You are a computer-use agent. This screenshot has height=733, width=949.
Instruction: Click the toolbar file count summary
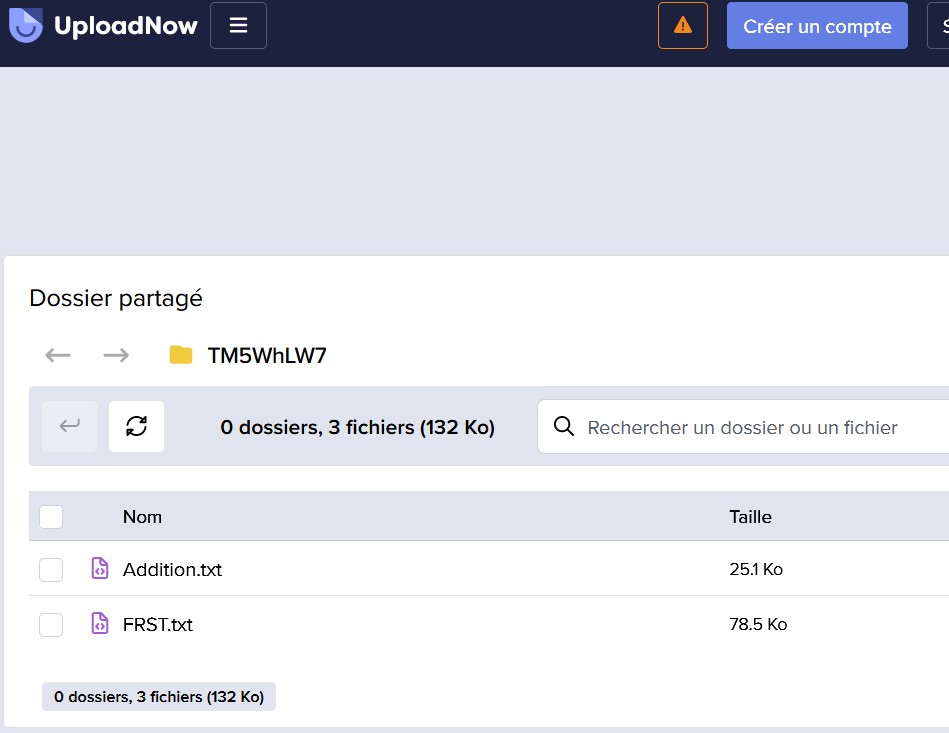358,427
